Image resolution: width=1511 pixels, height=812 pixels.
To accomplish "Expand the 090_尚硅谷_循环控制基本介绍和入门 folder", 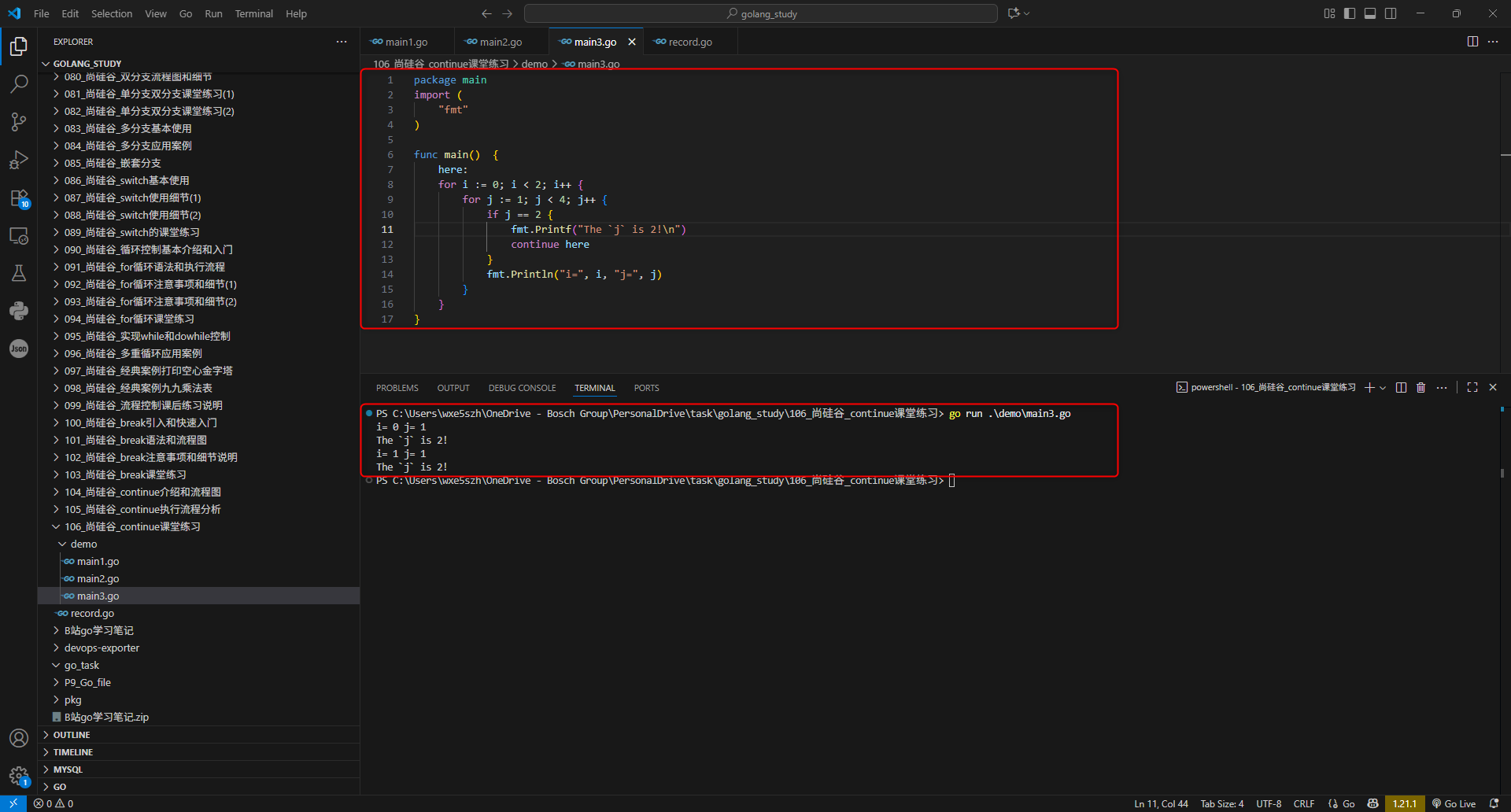I will (198, 249).
